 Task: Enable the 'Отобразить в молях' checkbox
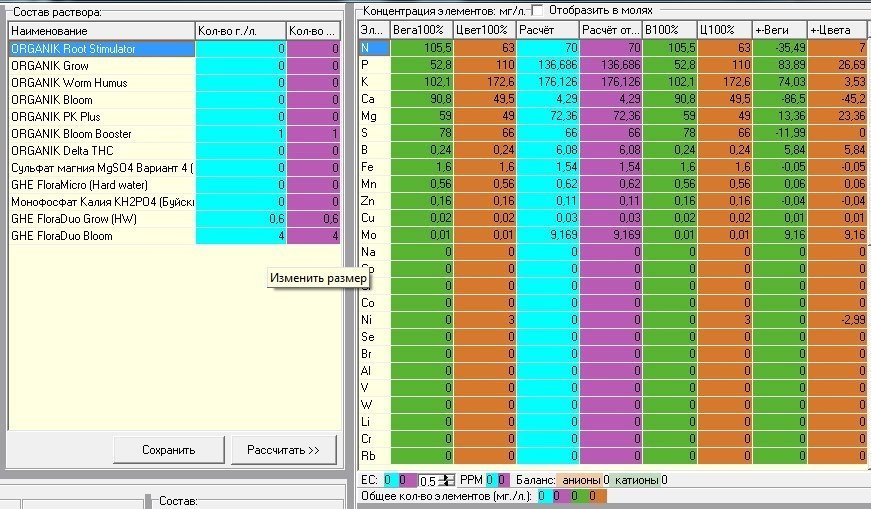537,11
